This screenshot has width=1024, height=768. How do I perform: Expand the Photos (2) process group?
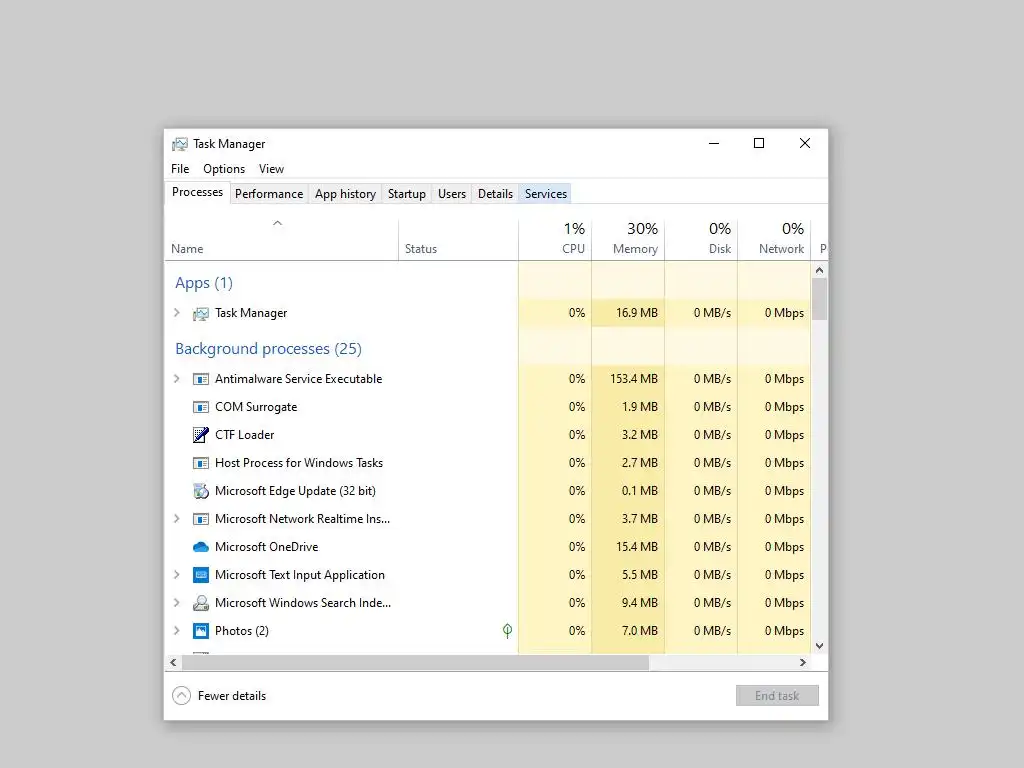tap(176, 631)
